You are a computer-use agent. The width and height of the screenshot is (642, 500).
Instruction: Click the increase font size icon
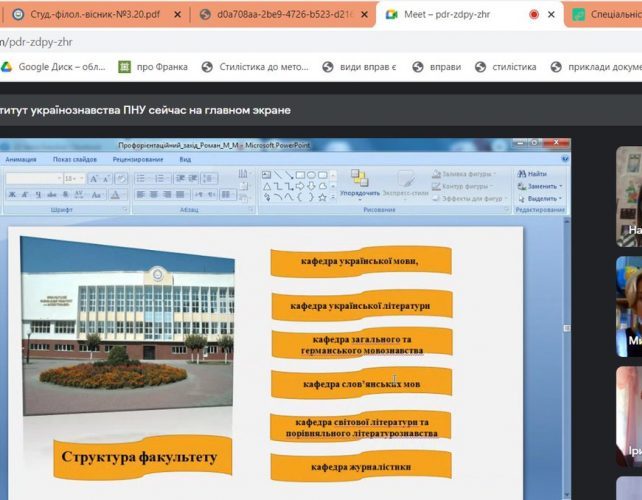tap(93, 178)
